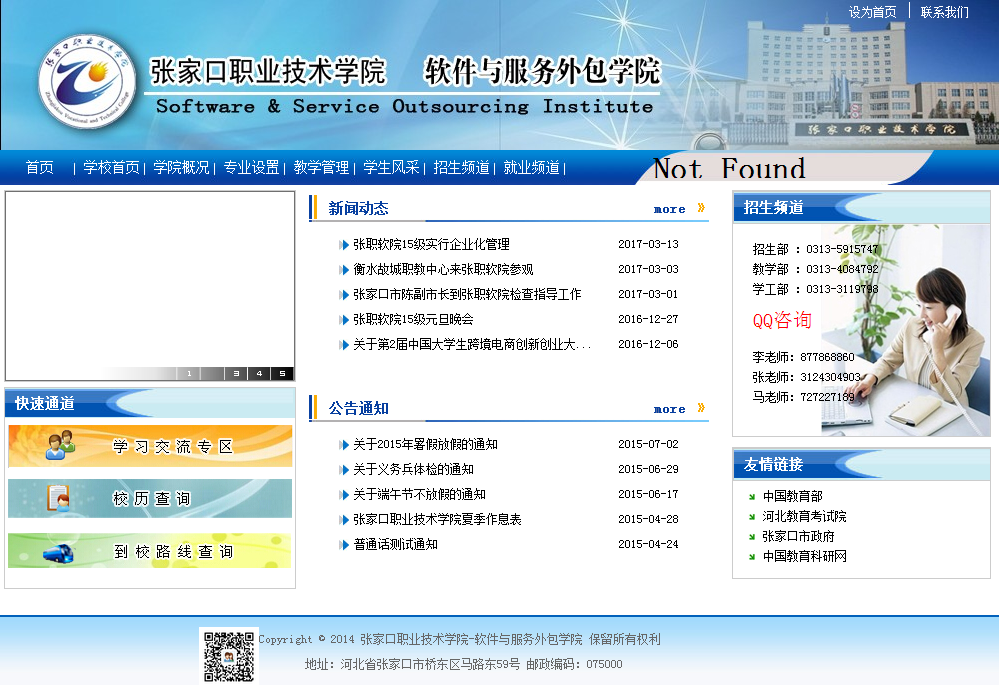Image resolution: width=999 pixels, height=693 pixels.
Task: Jump to carousel slide 1
Action: coord(189,374)
